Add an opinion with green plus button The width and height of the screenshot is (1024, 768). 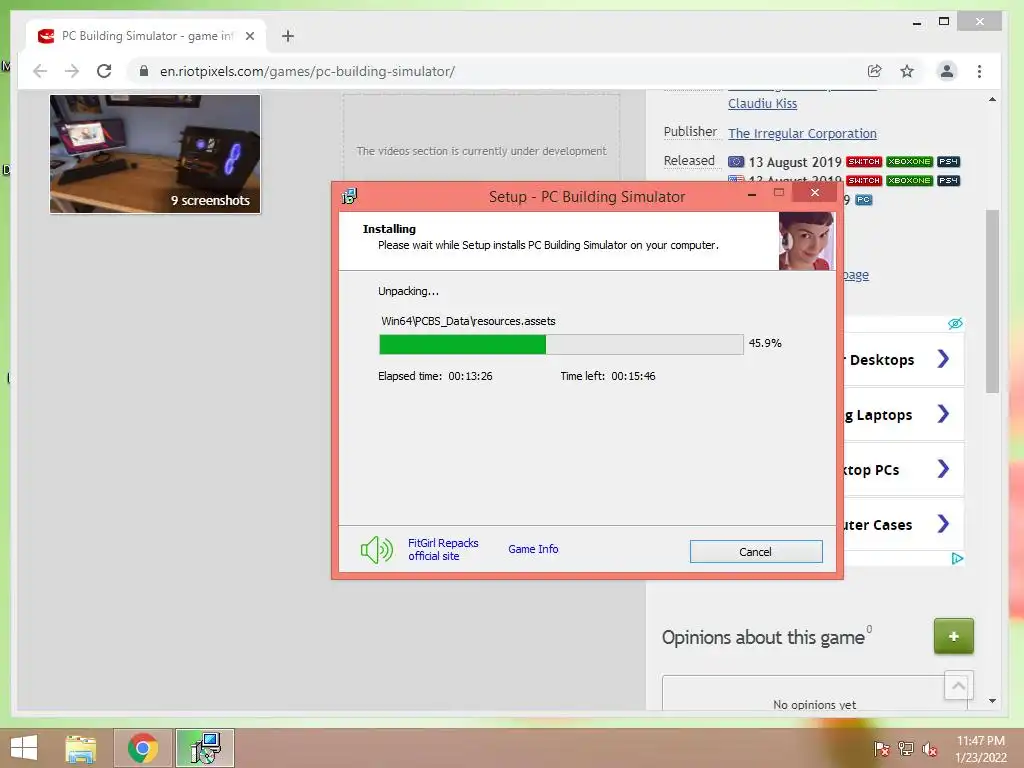pyautogui.click(x=953, y=636)
